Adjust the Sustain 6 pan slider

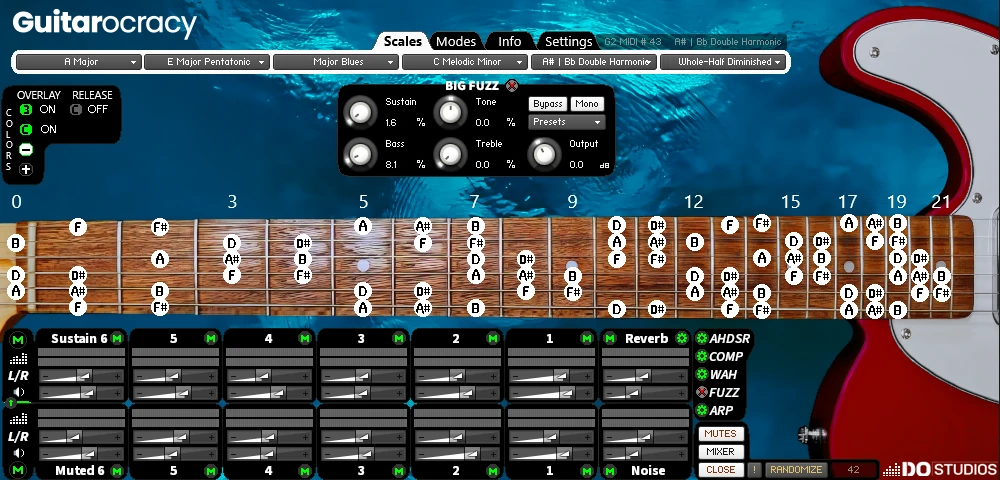coord(82,376)
